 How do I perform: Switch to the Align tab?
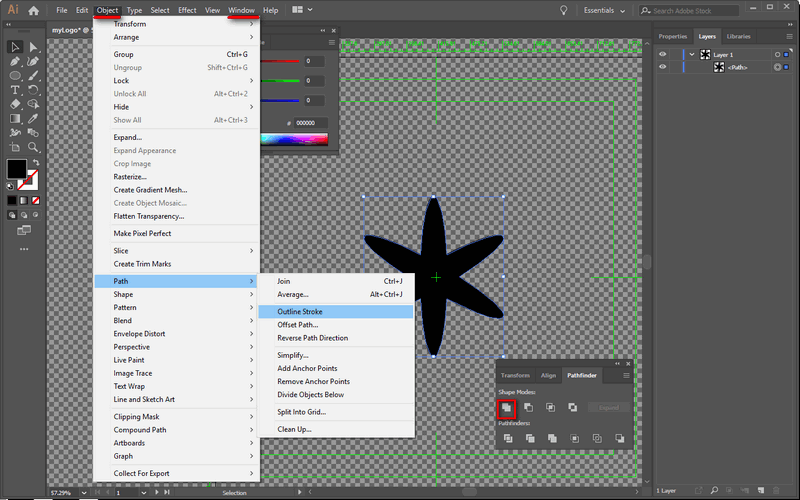click(548, 376)
